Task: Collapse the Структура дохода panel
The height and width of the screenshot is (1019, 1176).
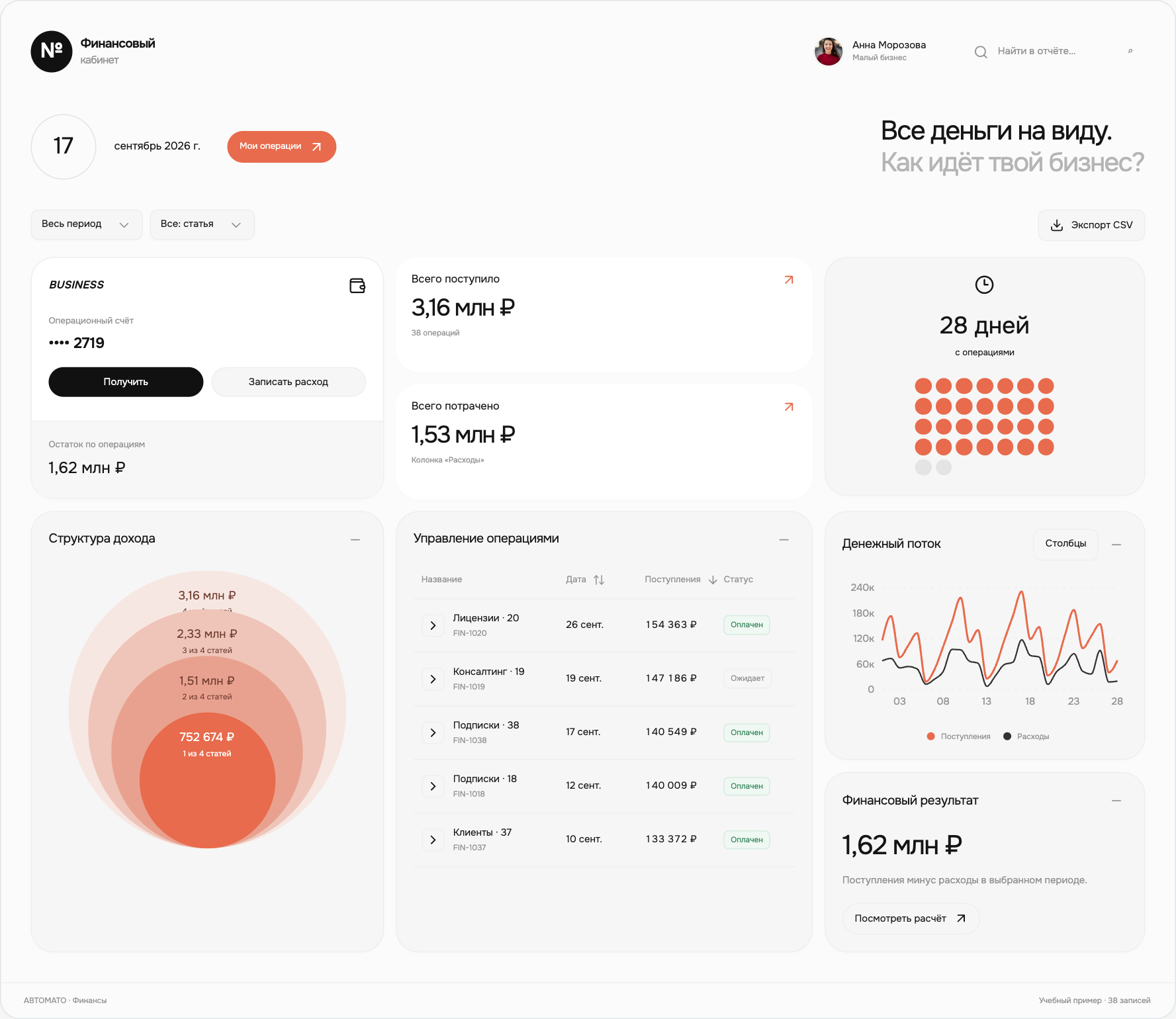Action: coord(355,540)
